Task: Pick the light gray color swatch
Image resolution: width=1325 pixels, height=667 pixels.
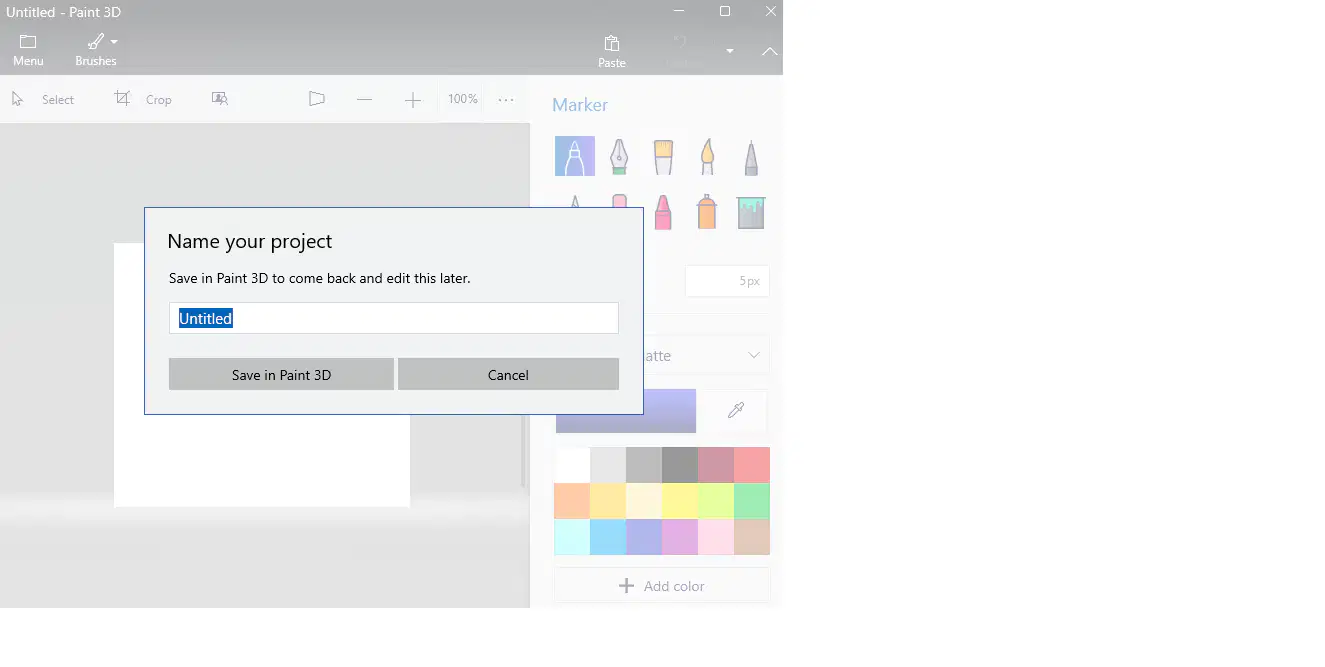Action: point(609,465)
